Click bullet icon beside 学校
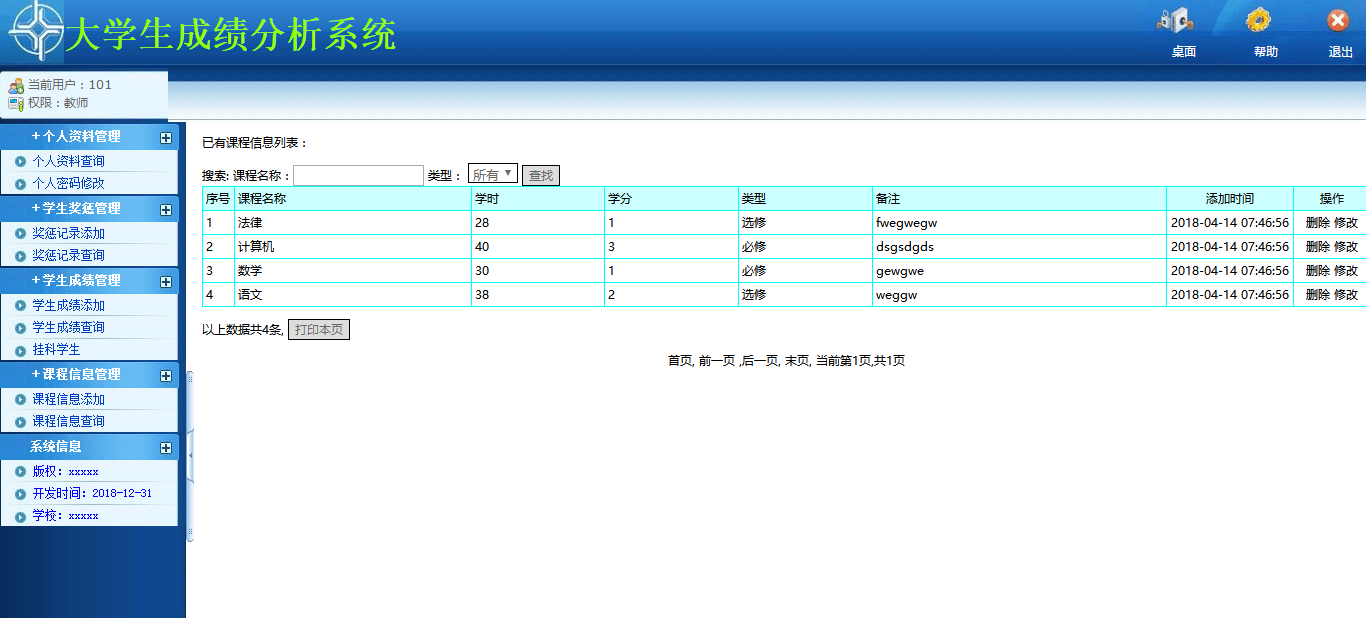The width and height of the screenshot is (1366, 618). (x=20, y=515)
